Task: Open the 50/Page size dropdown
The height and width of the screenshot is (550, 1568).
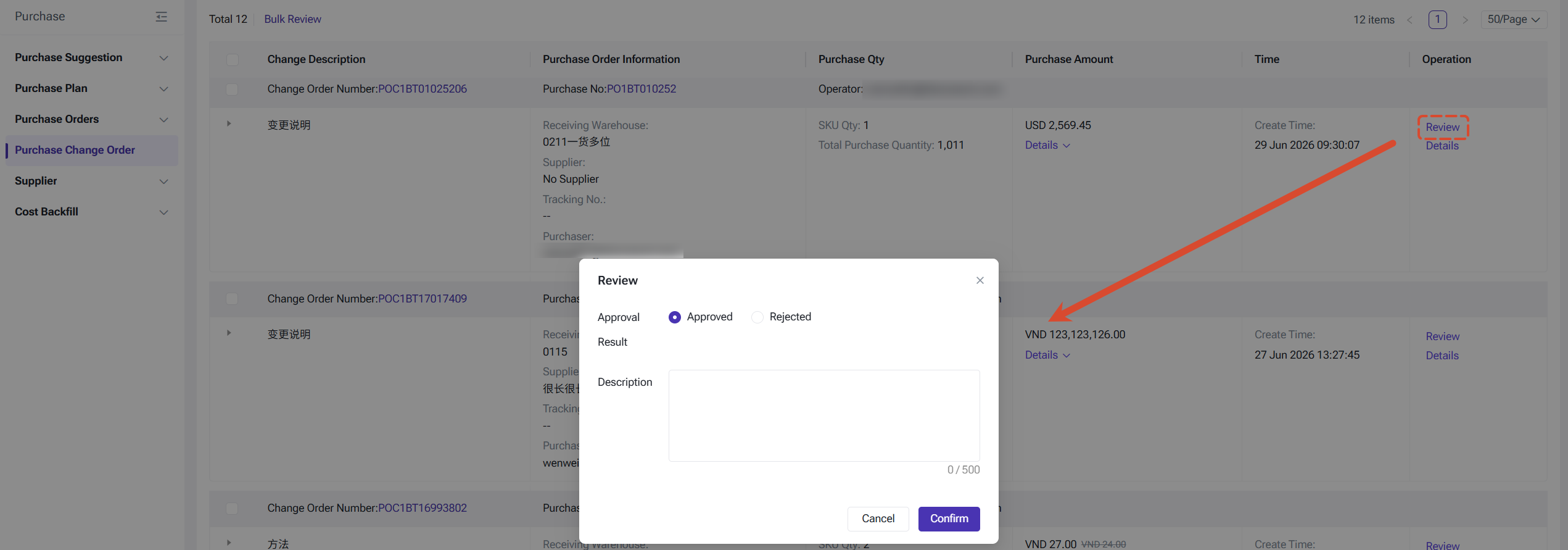Action: [1513, 20]
